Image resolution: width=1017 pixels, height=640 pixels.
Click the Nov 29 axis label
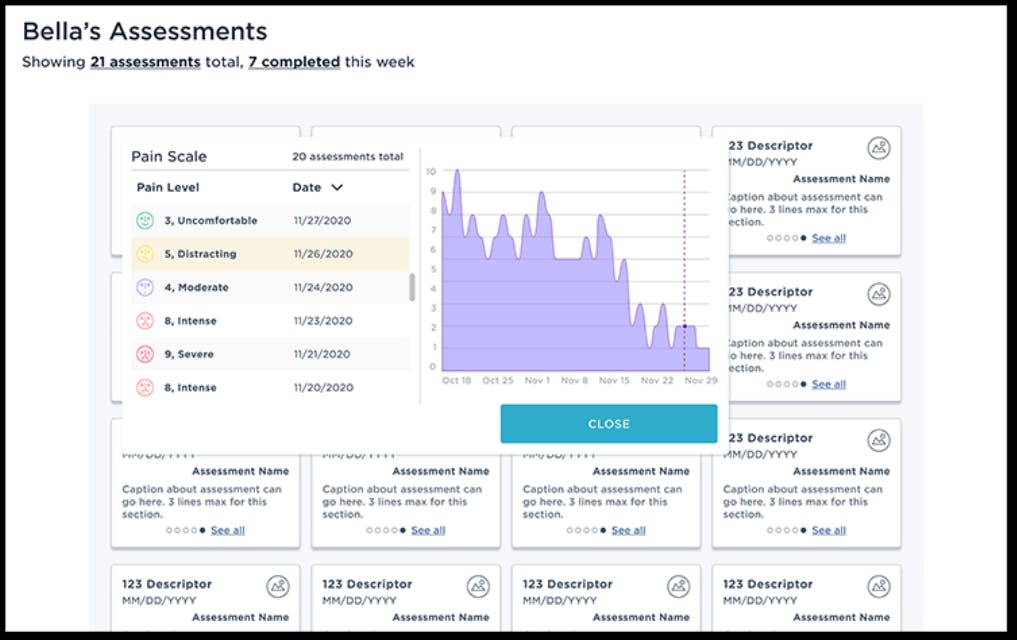click(701, 381)
